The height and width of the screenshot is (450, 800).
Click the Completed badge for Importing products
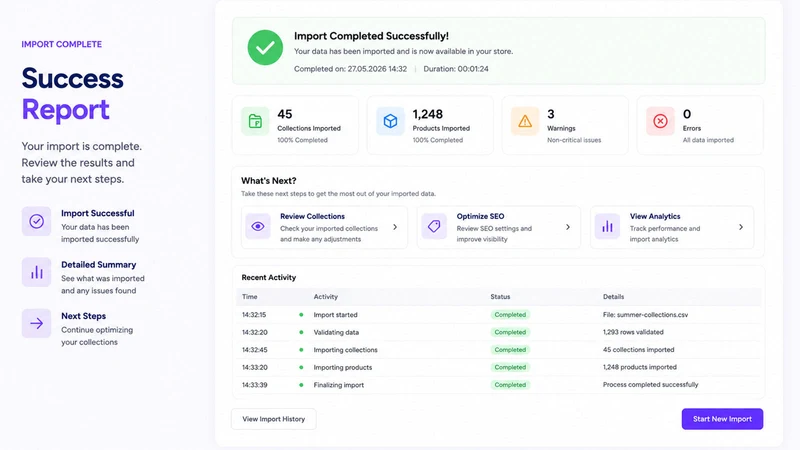[x=510, y=367]
